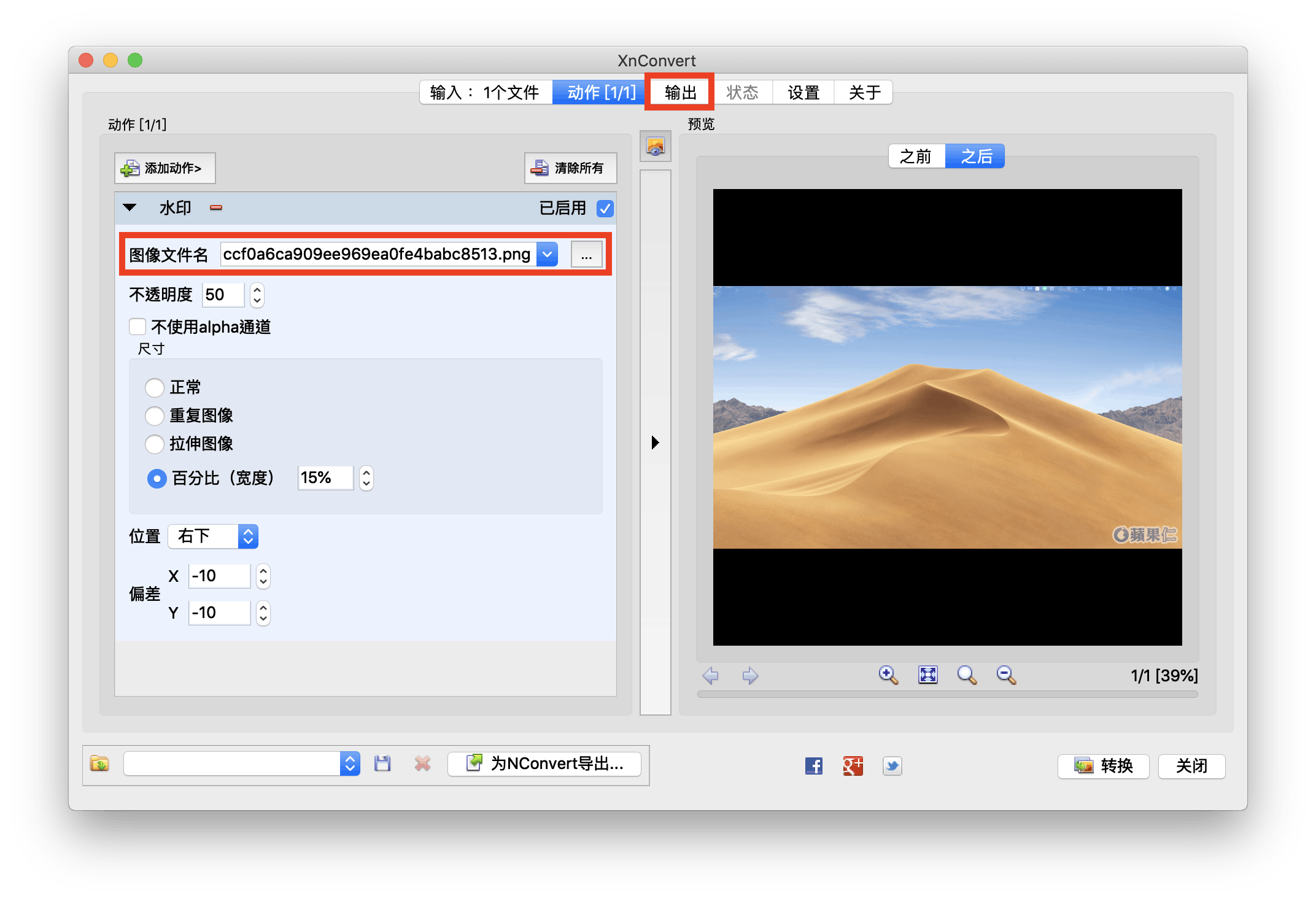Viewport: 1316px width, 901px height.
Task: Click the 清除所有 button
Action: point(571,168)
